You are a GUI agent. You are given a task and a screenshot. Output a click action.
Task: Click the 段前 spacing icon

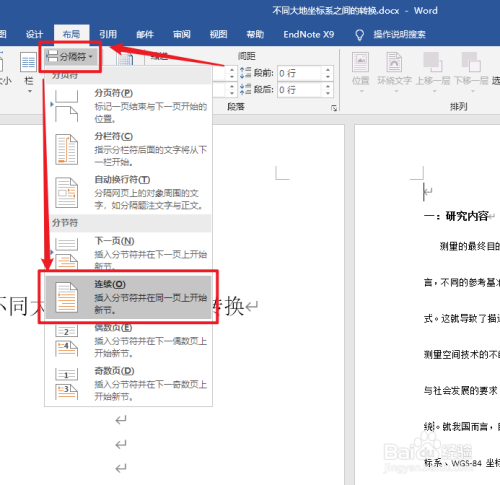246,73
